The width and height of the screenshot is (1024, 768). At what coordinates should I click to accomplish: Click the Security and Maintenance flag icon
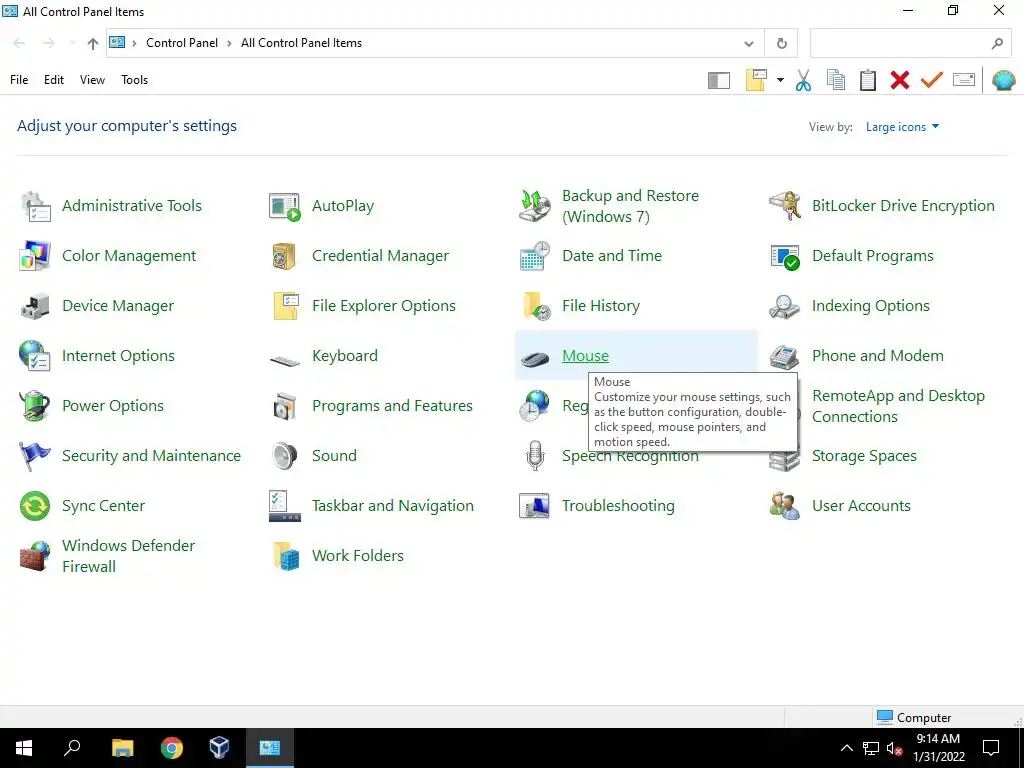click(x=35, y=456)
